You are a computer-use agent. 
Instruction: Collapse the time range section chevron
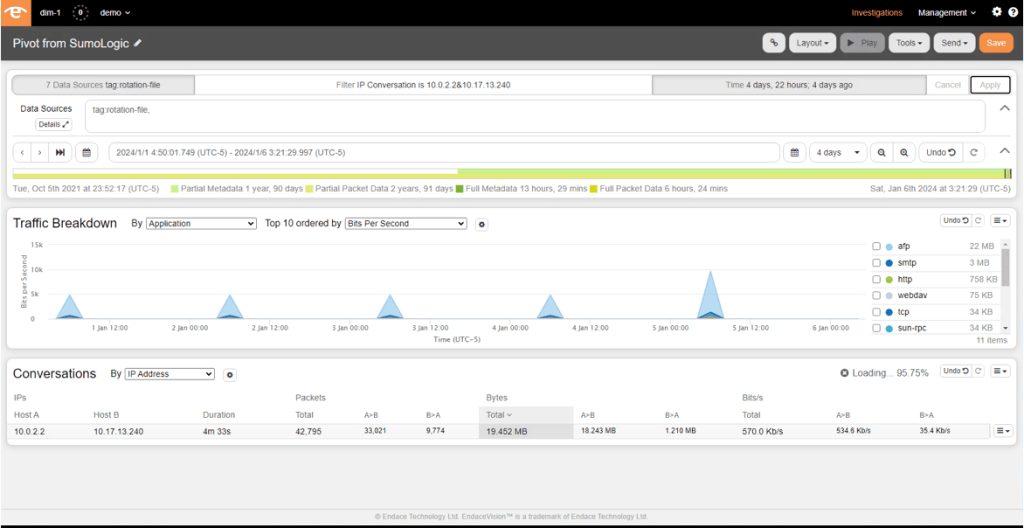point(1005,151)
